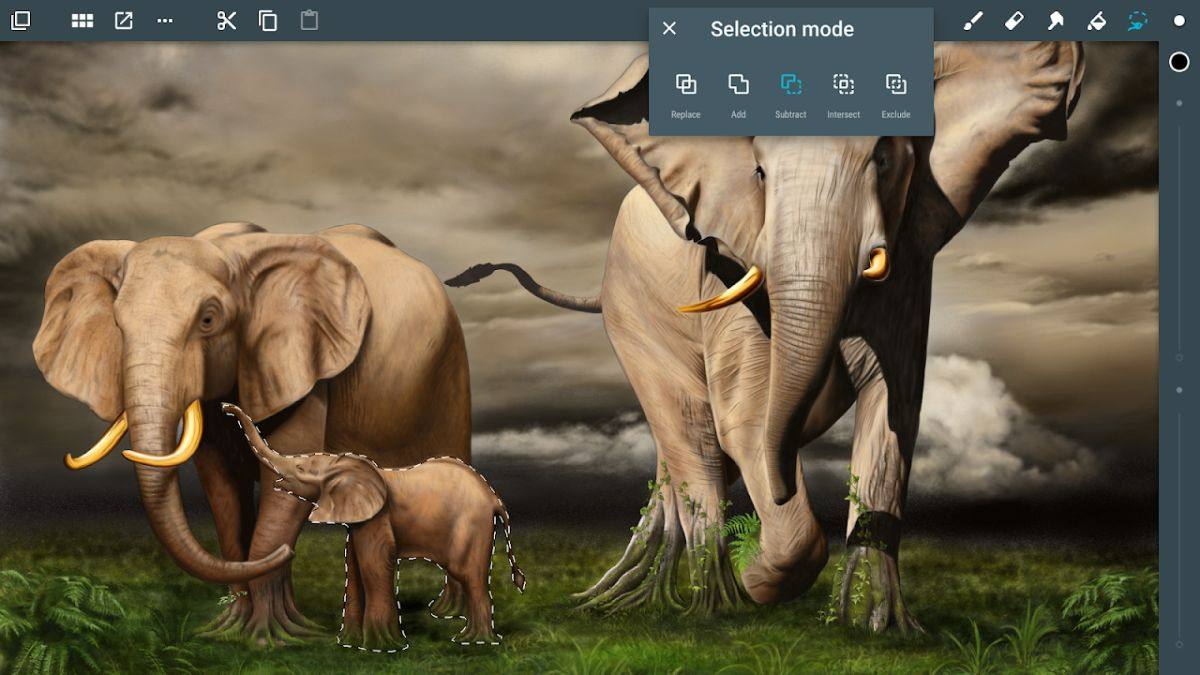This screenshot has height=675, width=1200.
Task: Tap the white brush preview dot
Action: (x=1179, y=21)
